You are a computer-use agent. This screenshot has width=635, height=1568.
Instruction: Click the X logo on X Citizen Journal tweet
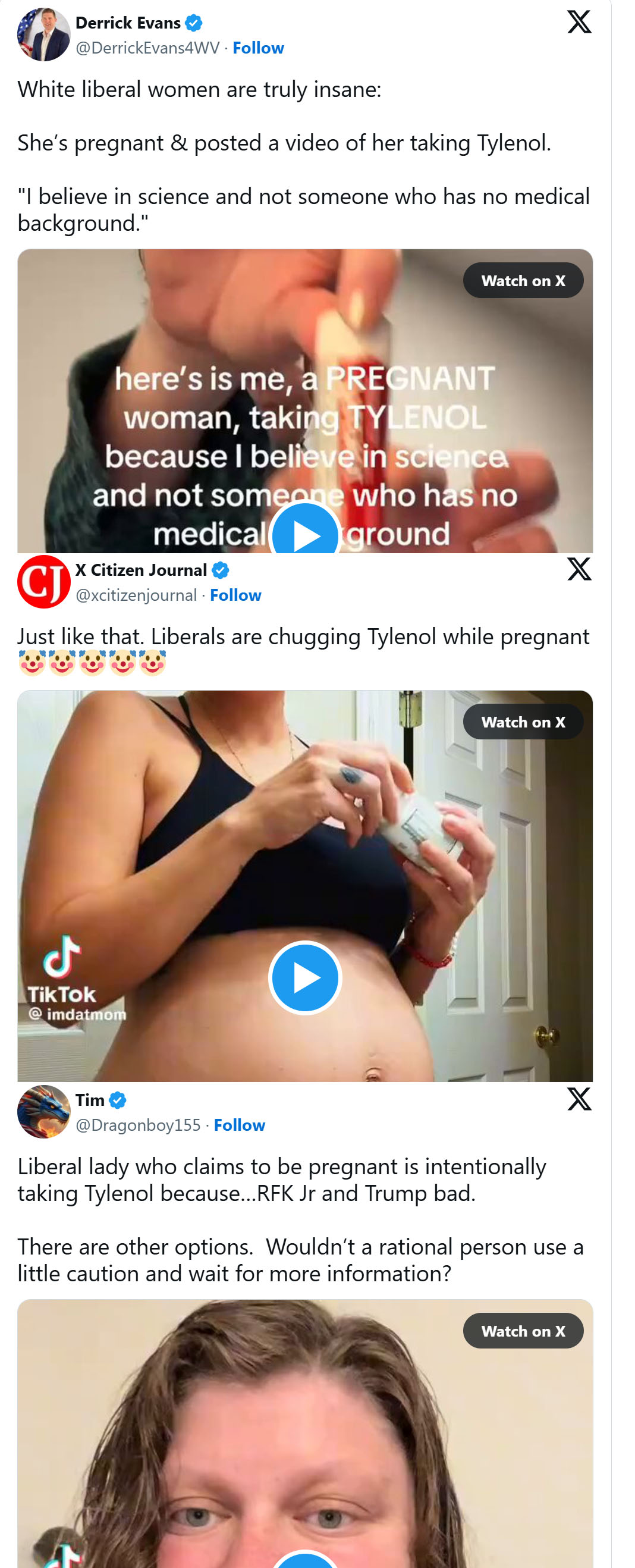579,569
